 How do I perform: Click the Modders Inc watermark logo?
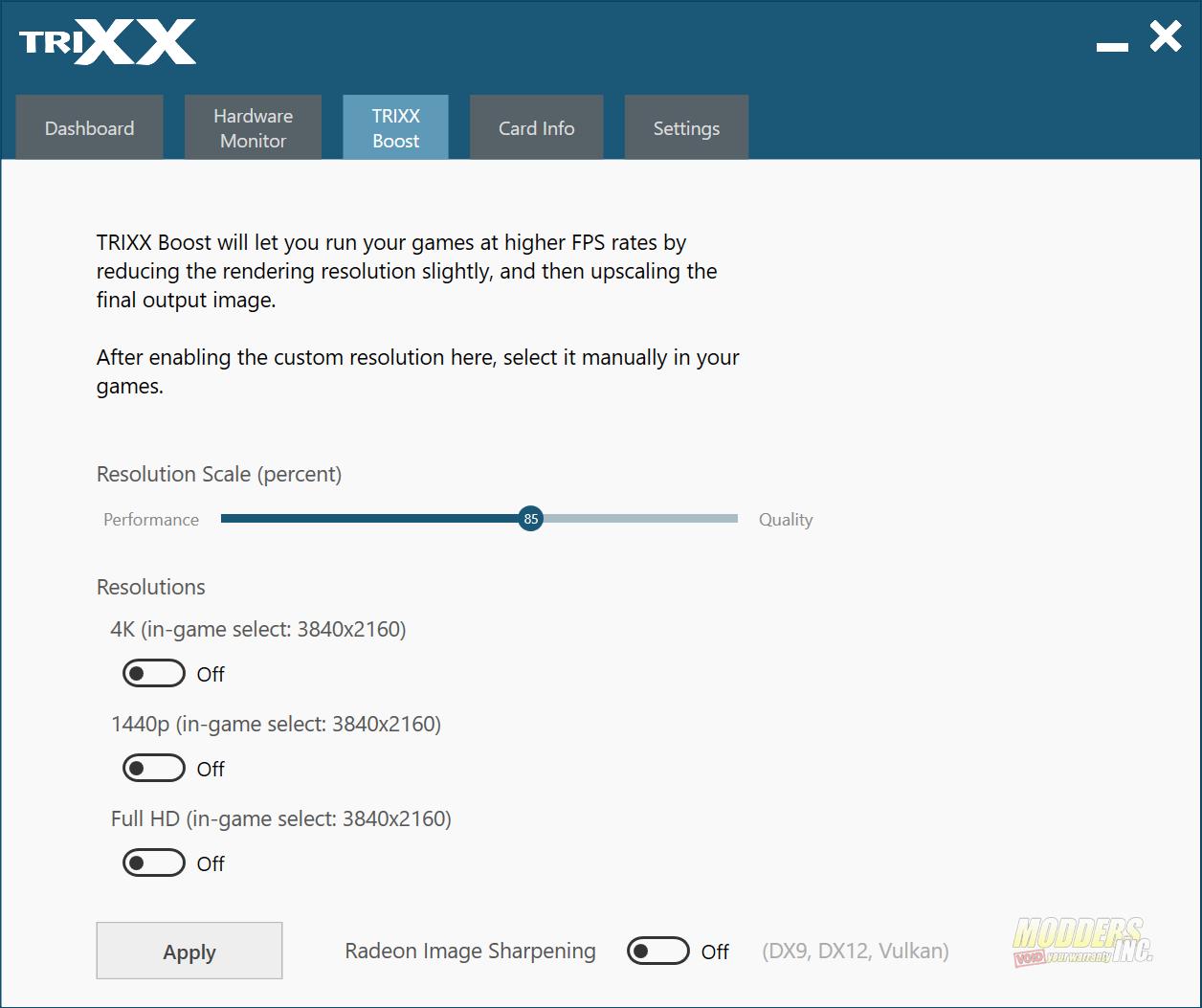(1082, 939)
